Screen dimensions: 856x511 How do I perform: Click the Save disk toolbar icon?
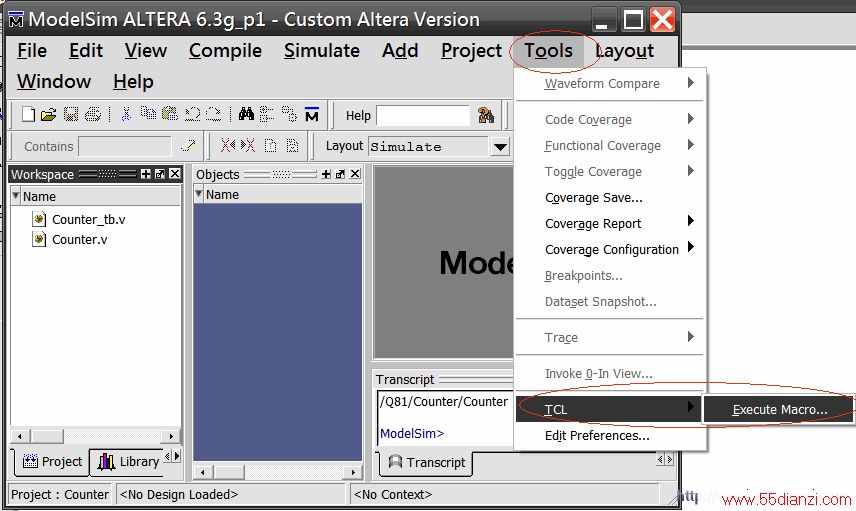[71, 114]
